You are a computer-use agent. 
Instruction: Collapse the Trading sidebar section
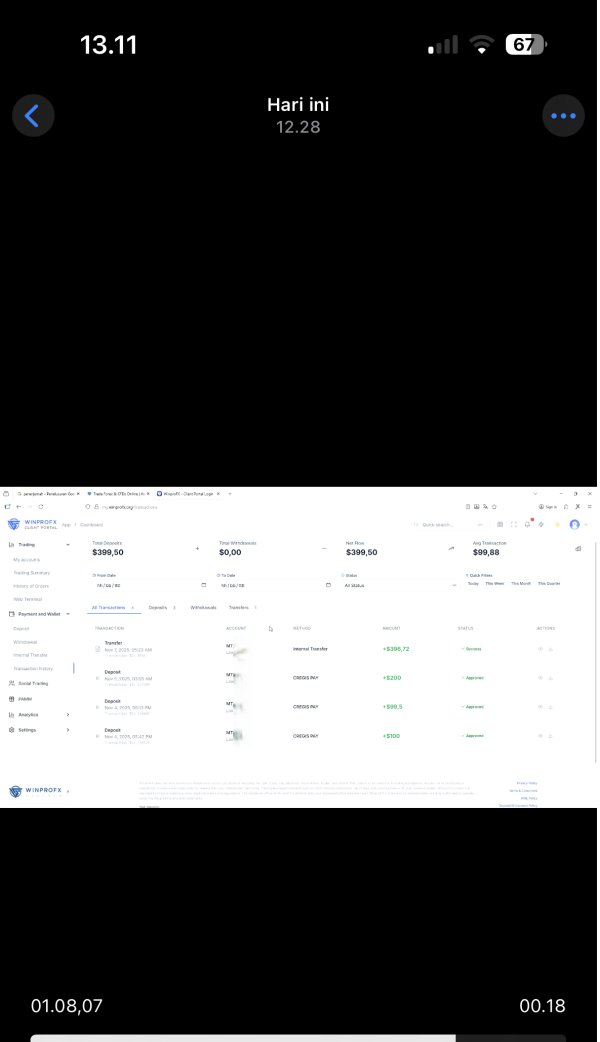click(x=68, y=545)
